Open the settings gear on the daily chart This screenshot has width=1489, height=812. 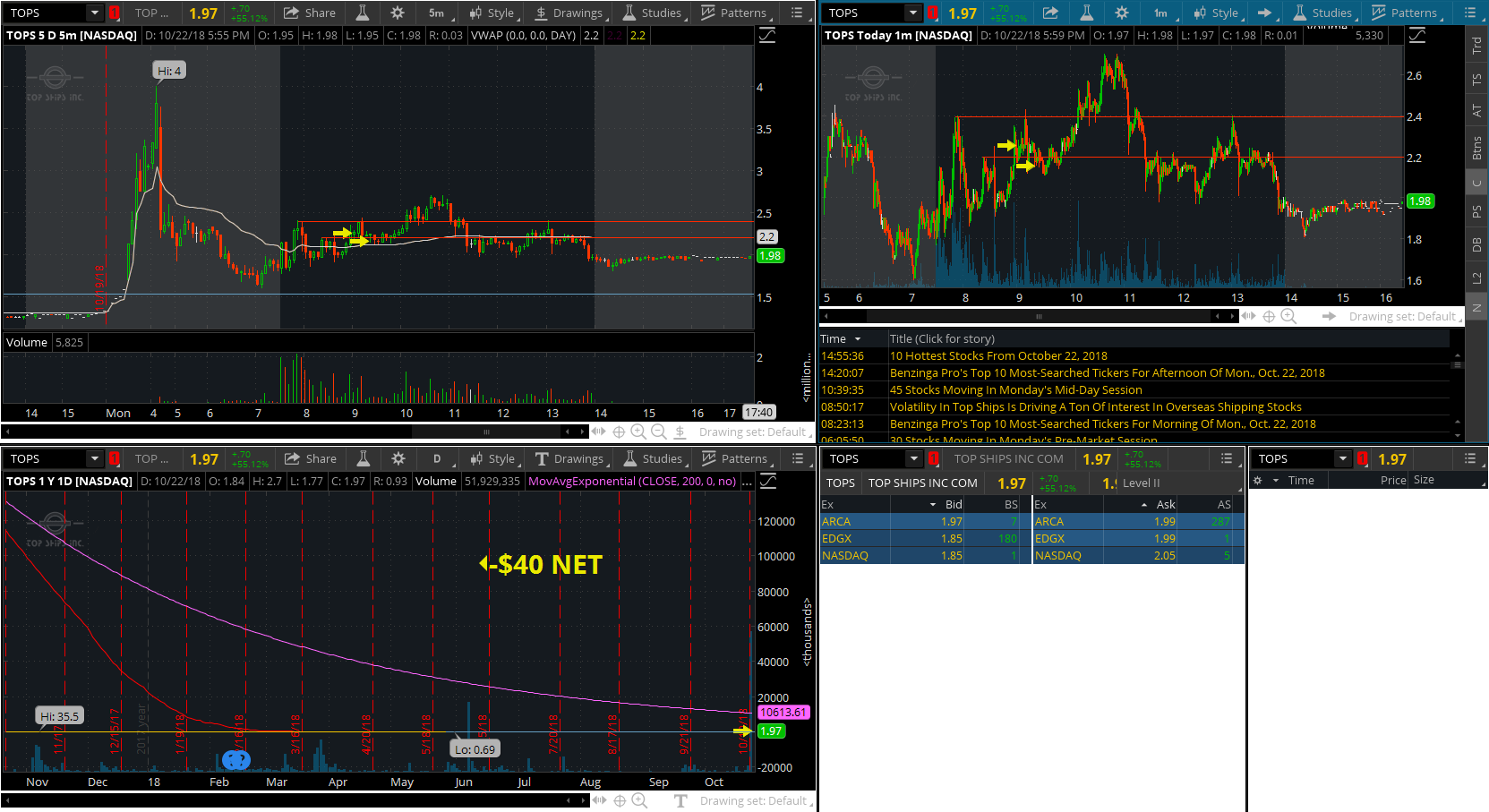click(x=398, y=458)
